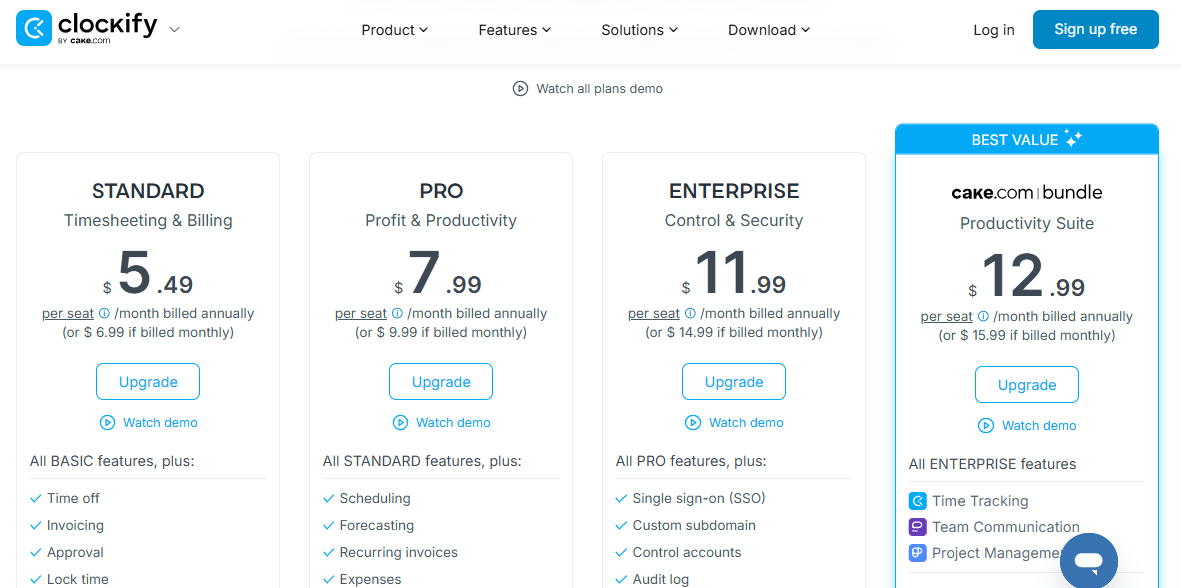Open the chat support bubble
This screenshot has width=1181, height=588.
(1088, 560)
